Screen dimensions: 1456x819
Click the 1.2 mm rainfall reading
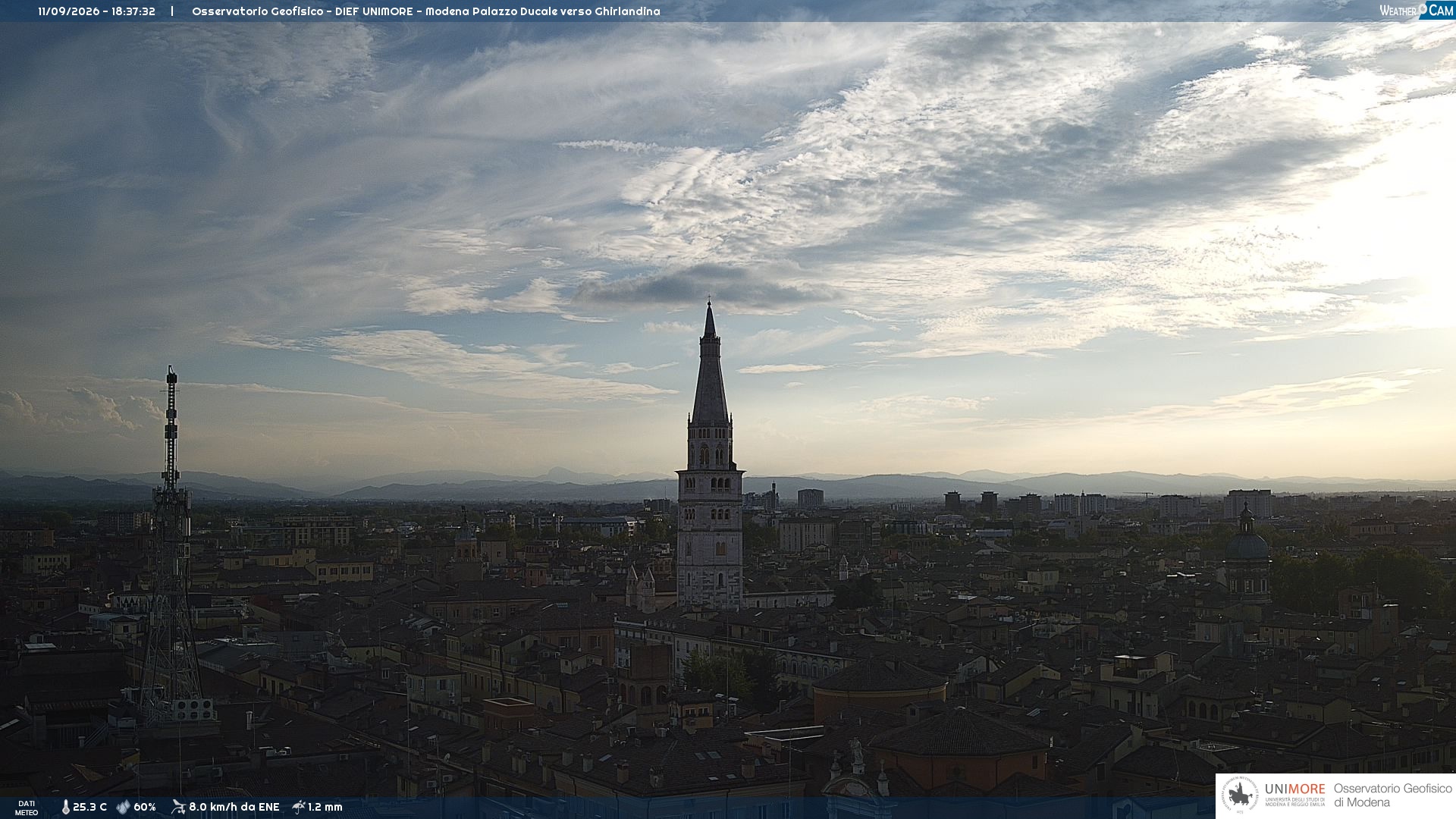tap(325, 807)
